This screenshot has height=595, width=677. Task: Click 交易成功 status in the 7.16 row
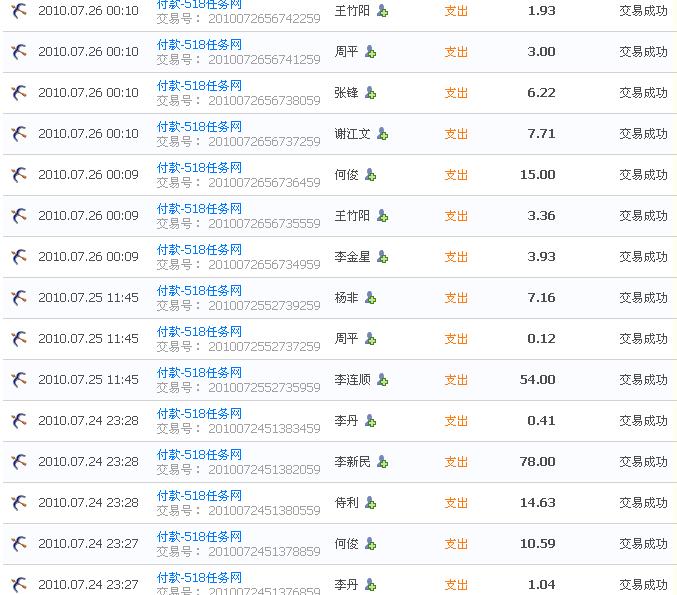click(643, 298)
